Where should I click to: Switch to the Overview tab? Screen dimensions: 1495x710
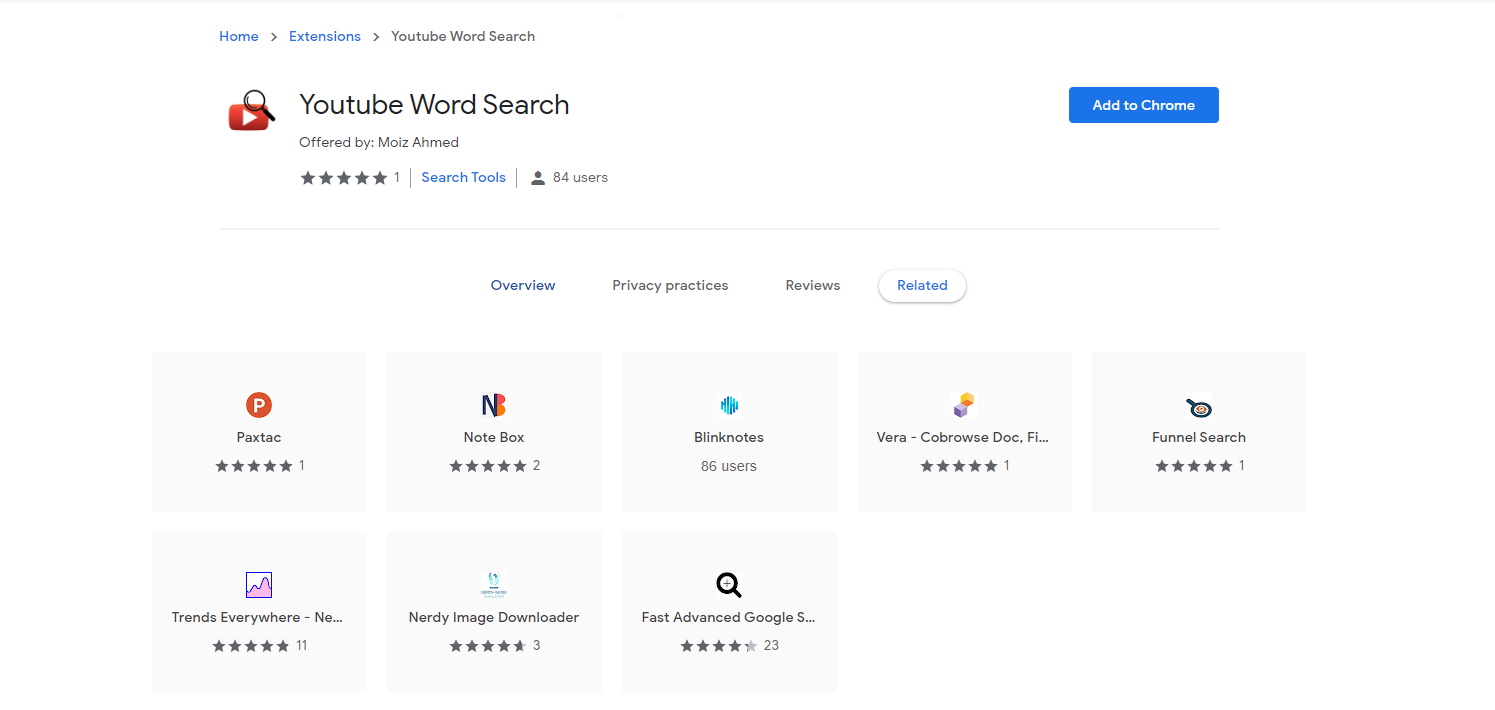[523, 286]
